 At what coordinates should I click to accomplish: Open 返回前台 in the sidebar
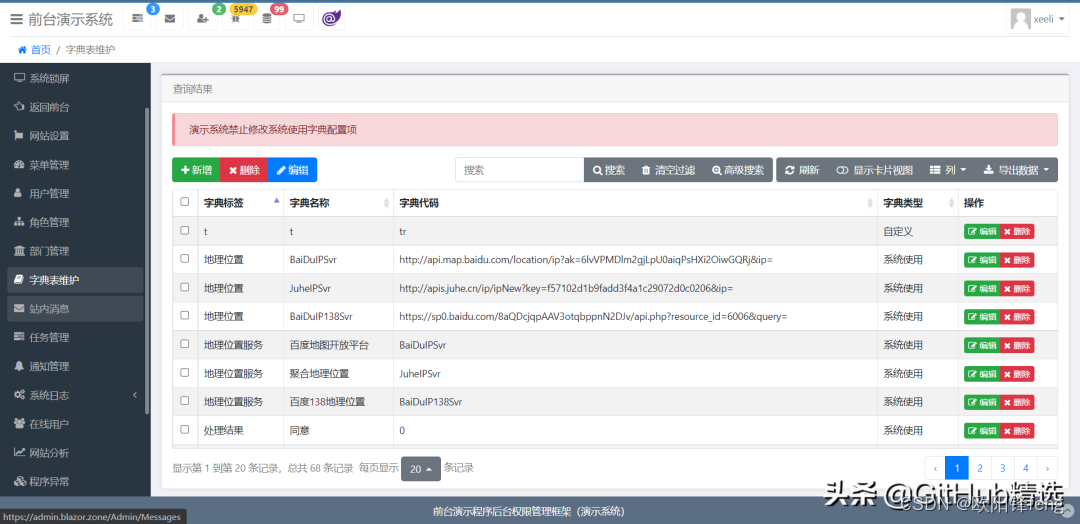[75, 107]
